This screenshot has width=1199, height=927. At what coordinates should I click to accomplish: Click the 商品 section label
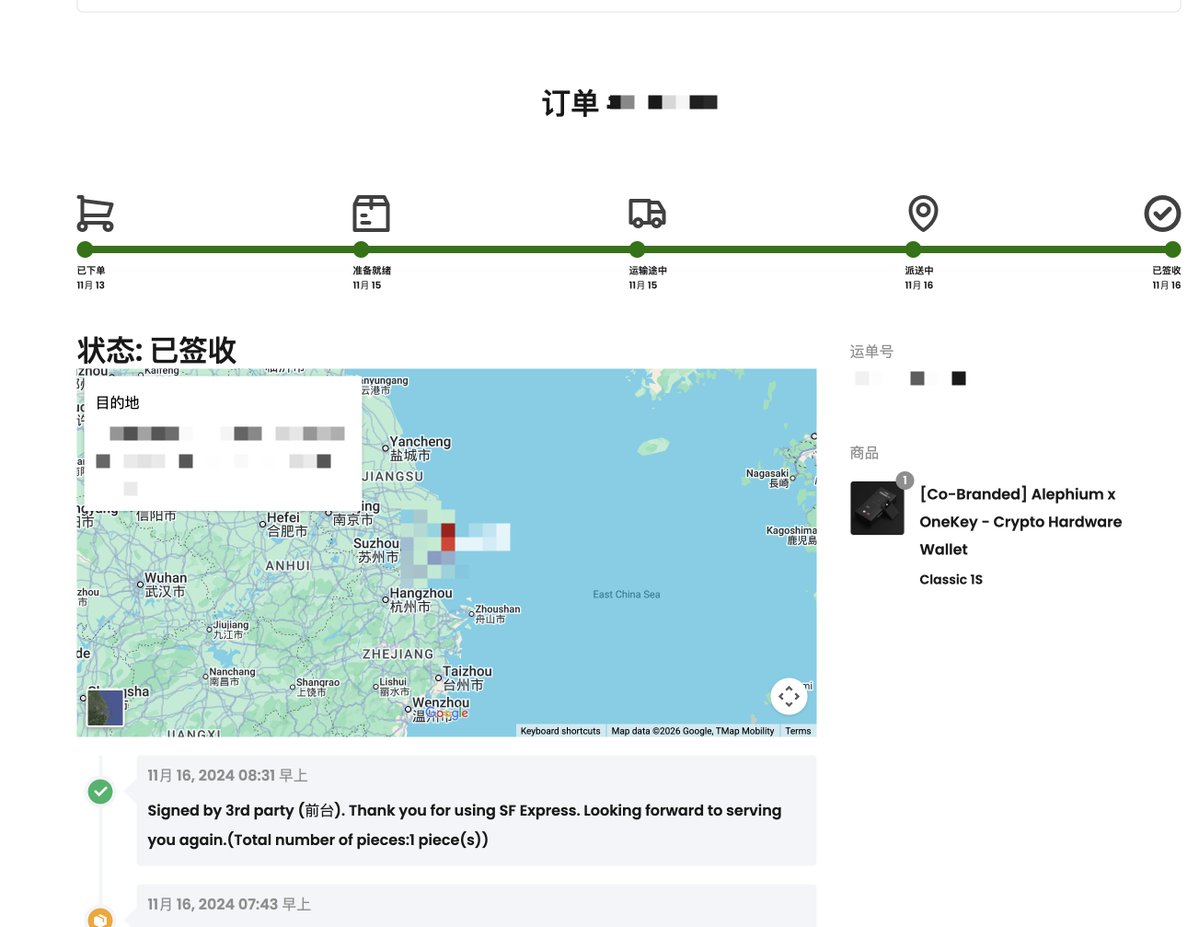pos(864,453)
